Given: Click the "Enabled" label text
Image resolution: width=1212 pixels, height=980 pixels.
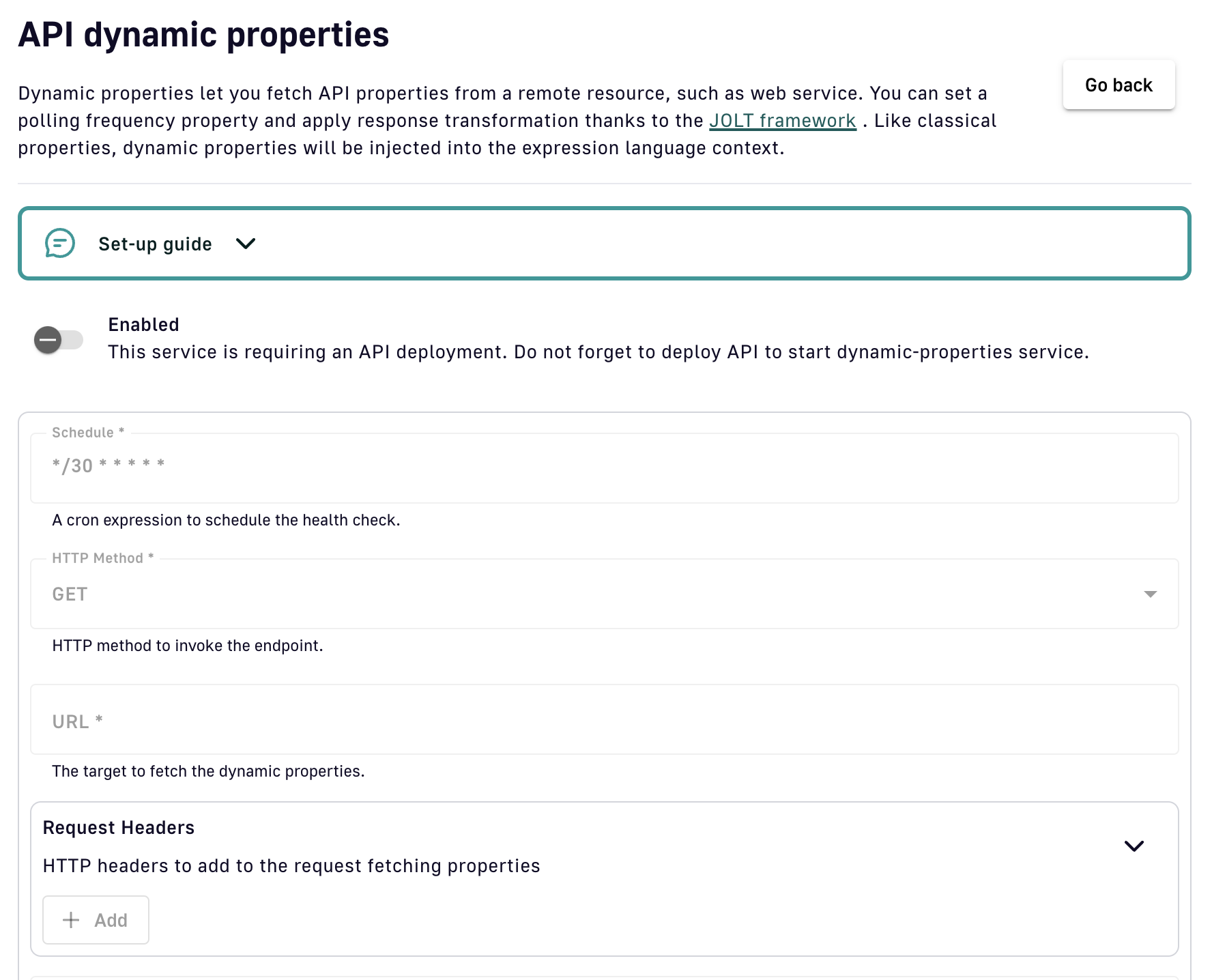Looking at the screenshot, I should [143, 325].
